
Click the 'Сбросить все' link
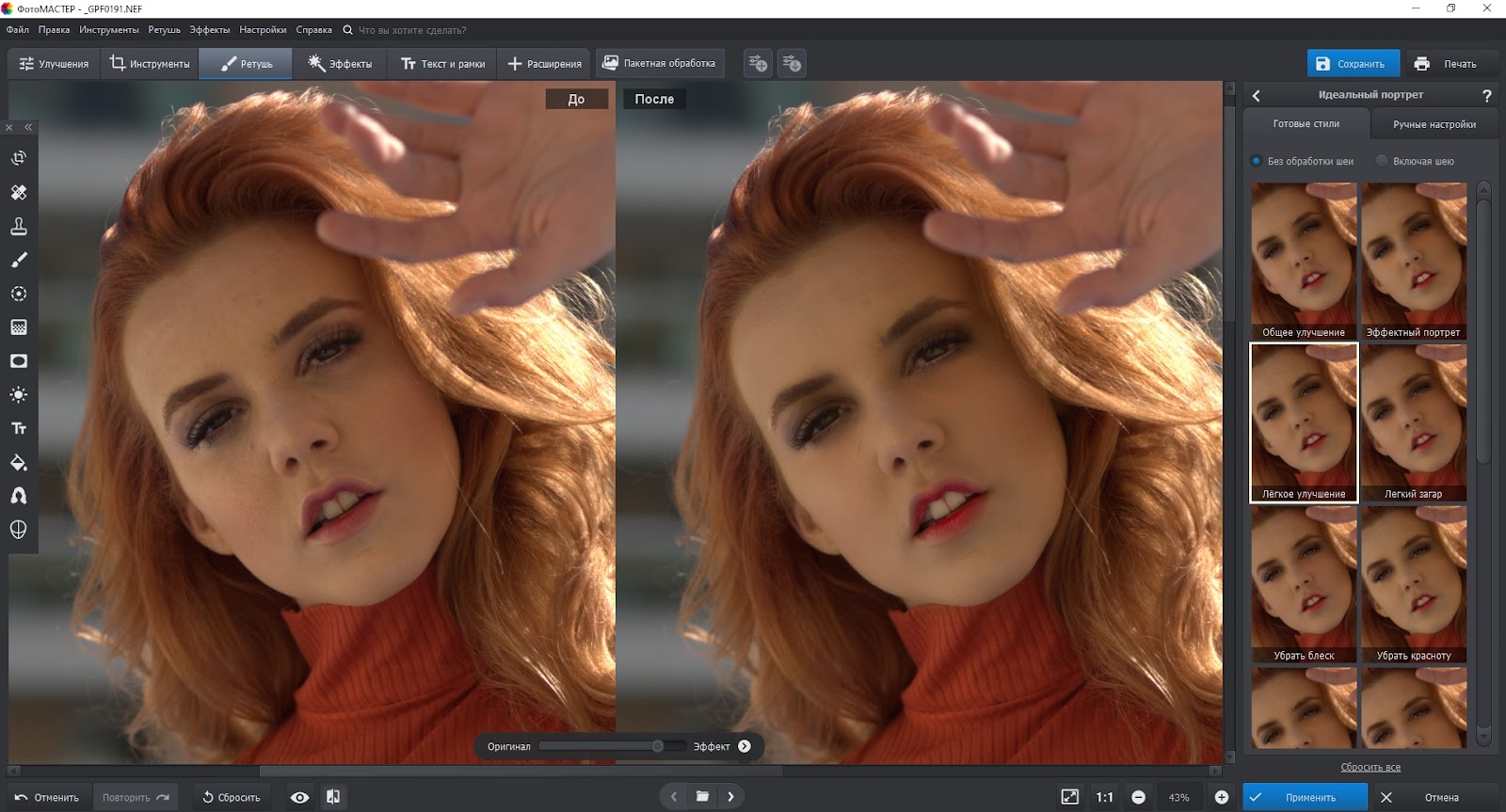(x=1370, y=767)
